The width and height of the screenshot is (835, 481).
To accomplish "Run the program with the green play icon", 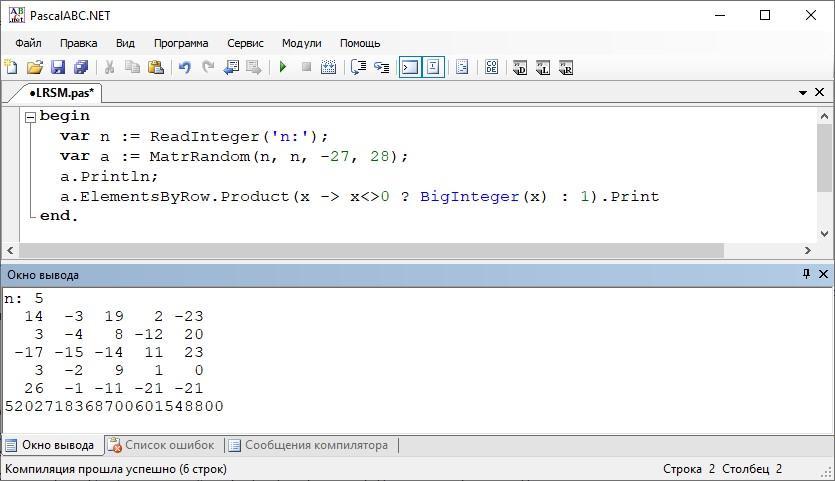I will pyautogui.click(x=283, y=68).
